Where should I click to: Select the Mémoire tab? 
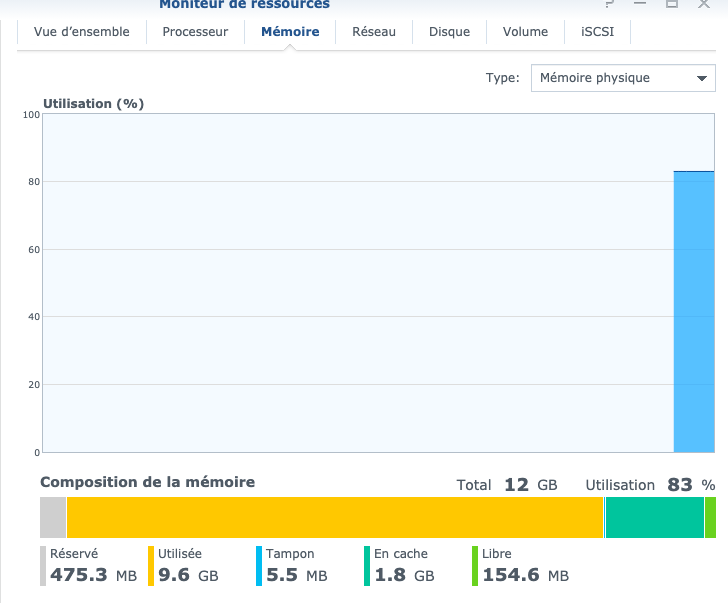click(x=290, y=32)
